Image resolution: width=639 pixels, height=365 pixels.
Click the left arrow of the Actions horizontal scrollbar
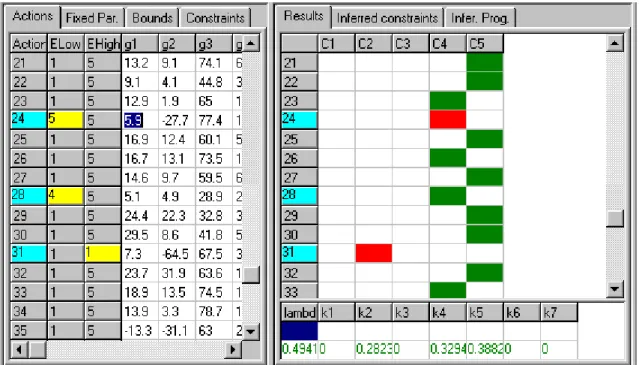click(19, 350)
